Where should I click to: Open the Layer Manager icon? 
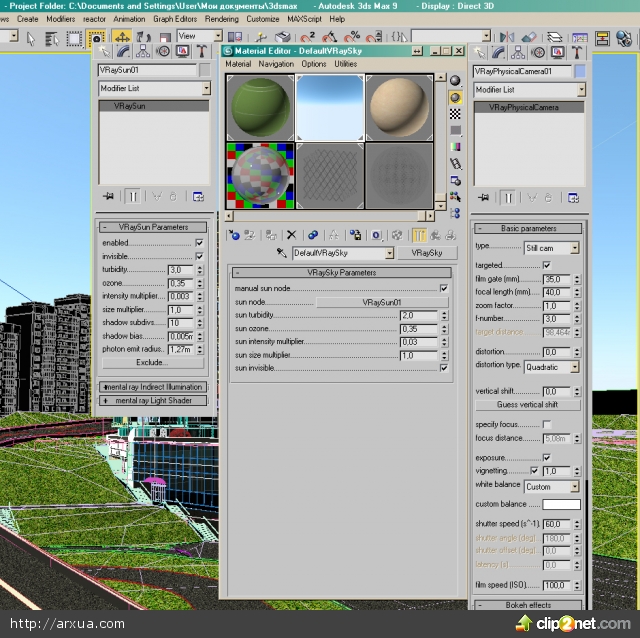click(x=554, y=37)
